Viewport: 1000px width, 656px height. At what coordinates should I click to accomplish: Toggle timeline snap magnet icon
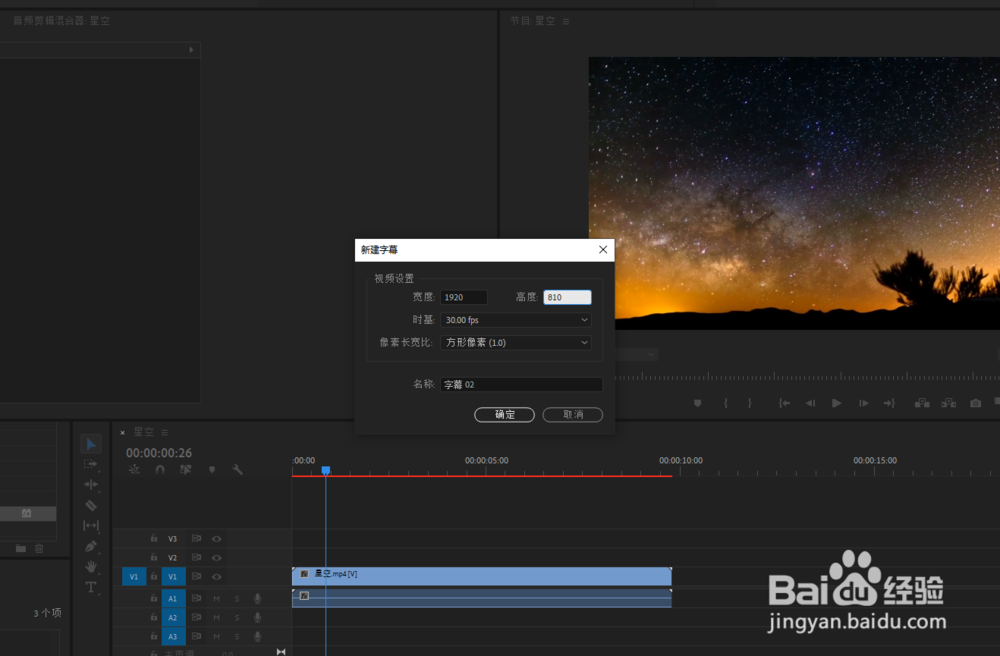pyautogui.click(x=160, y=470)
